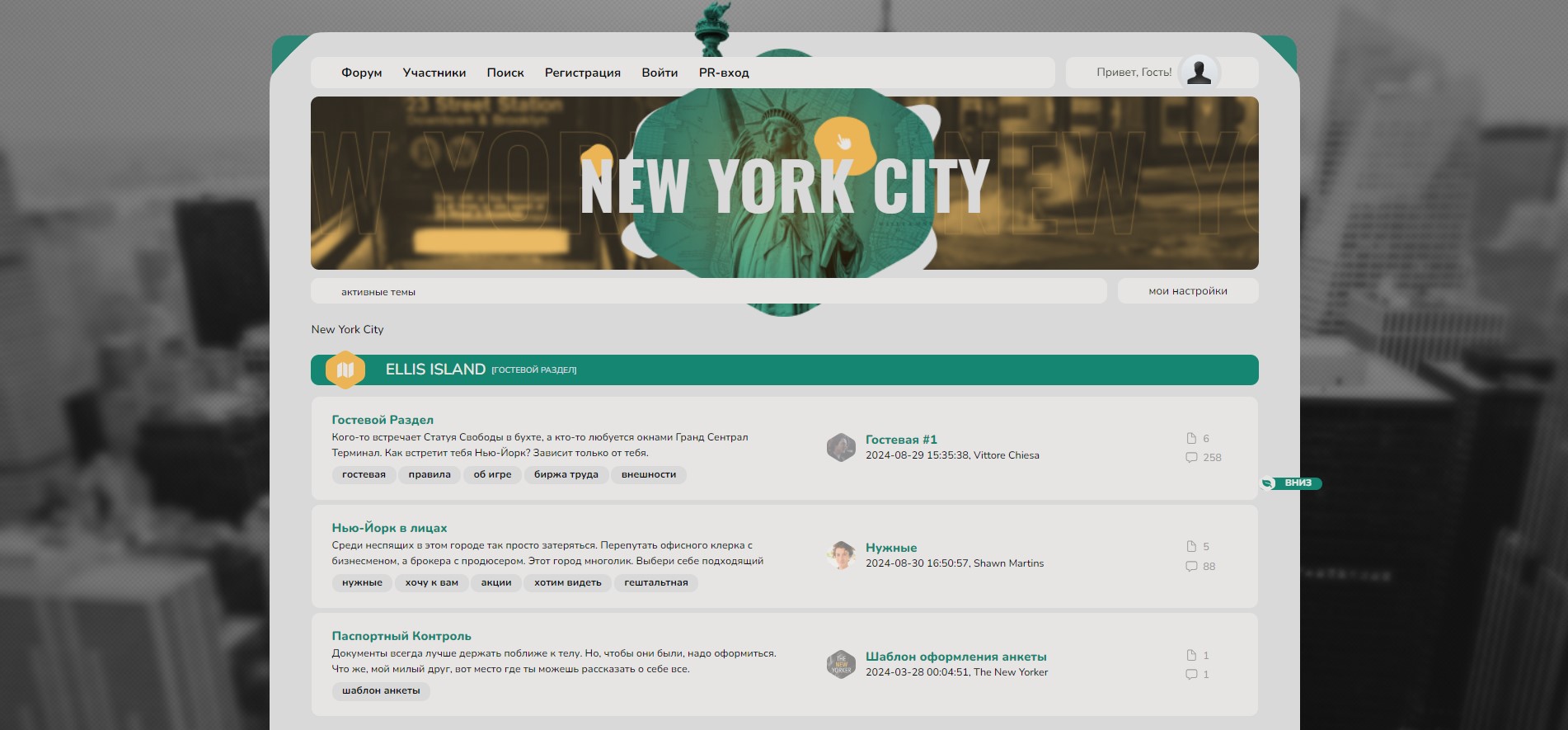Open Нью-Йорк в лицах forum
The width and height of the screenshot is (1568, 730).
click(389, 528)
